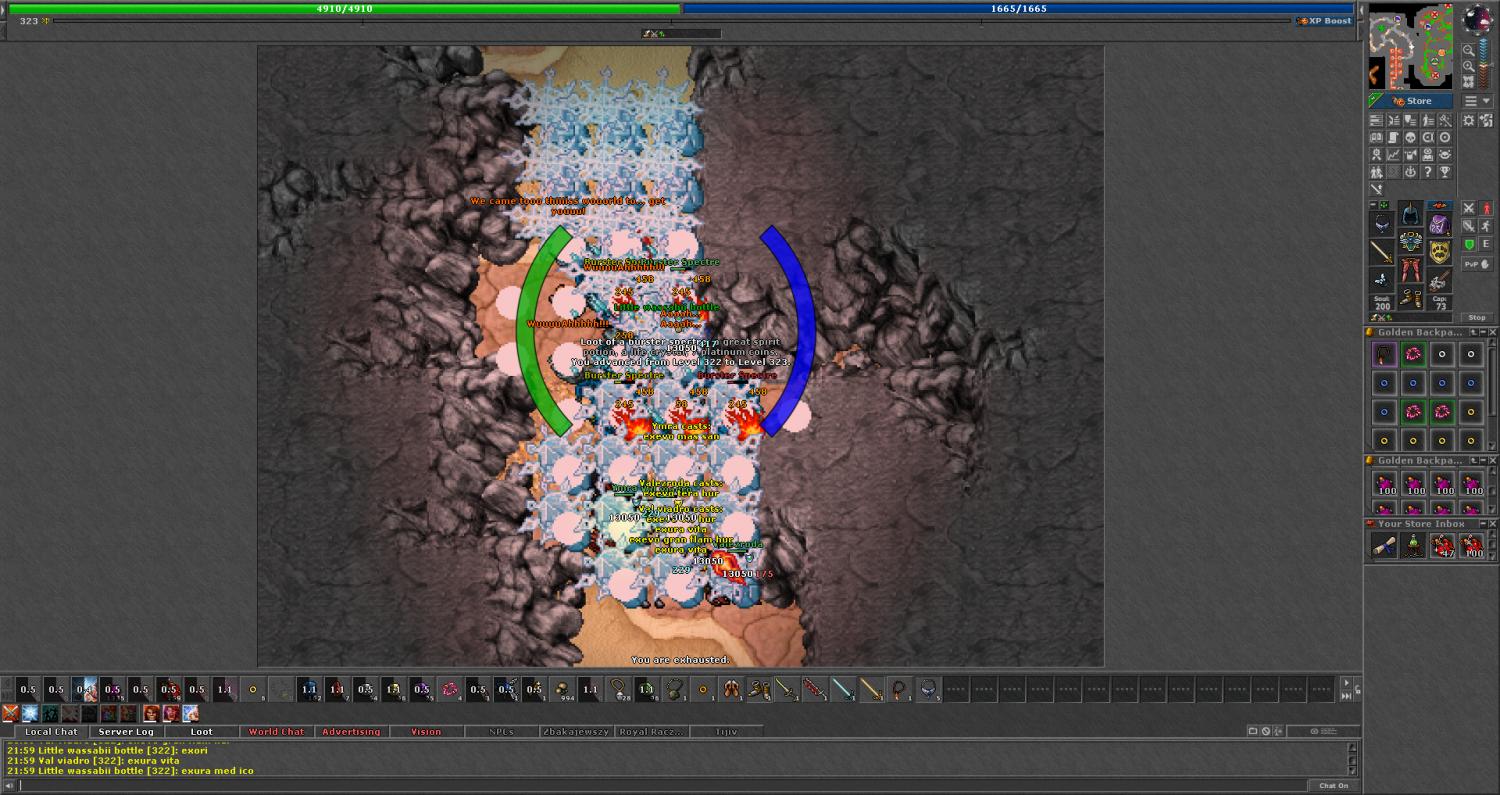The height and width of the screenshot is (795, 1500).
Task: Switch to the Loot tab
Action: pyautogui.click(x=201, y=732)
